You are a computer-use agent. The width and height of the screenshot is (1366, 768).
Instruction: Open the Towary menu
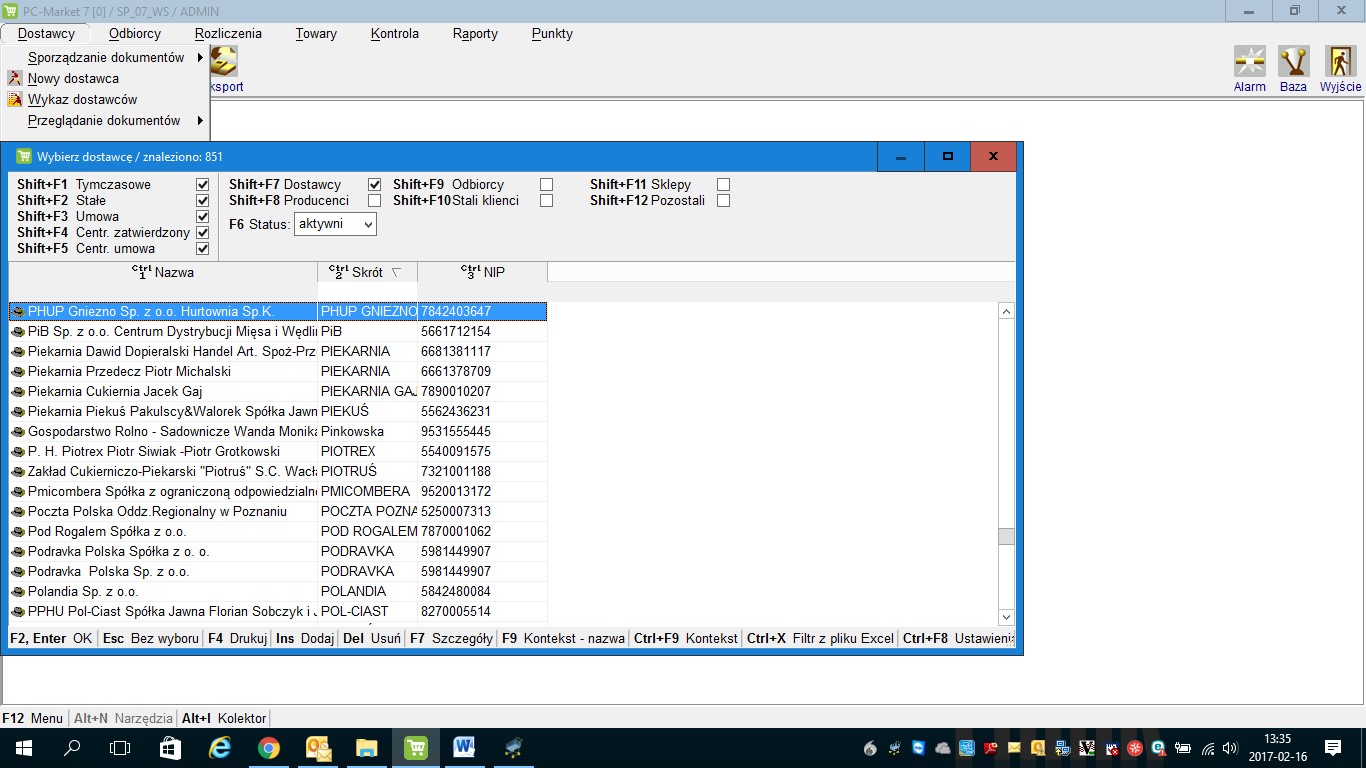pos(316,33)
